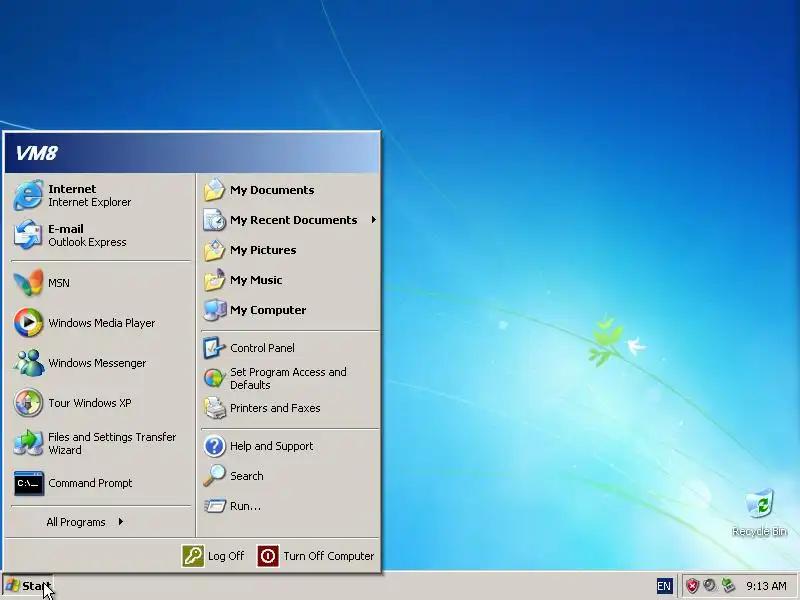This screenshot has height=600, width=800.
Task: Open Printers and Faxes icon
Action: tap(214, 408)
